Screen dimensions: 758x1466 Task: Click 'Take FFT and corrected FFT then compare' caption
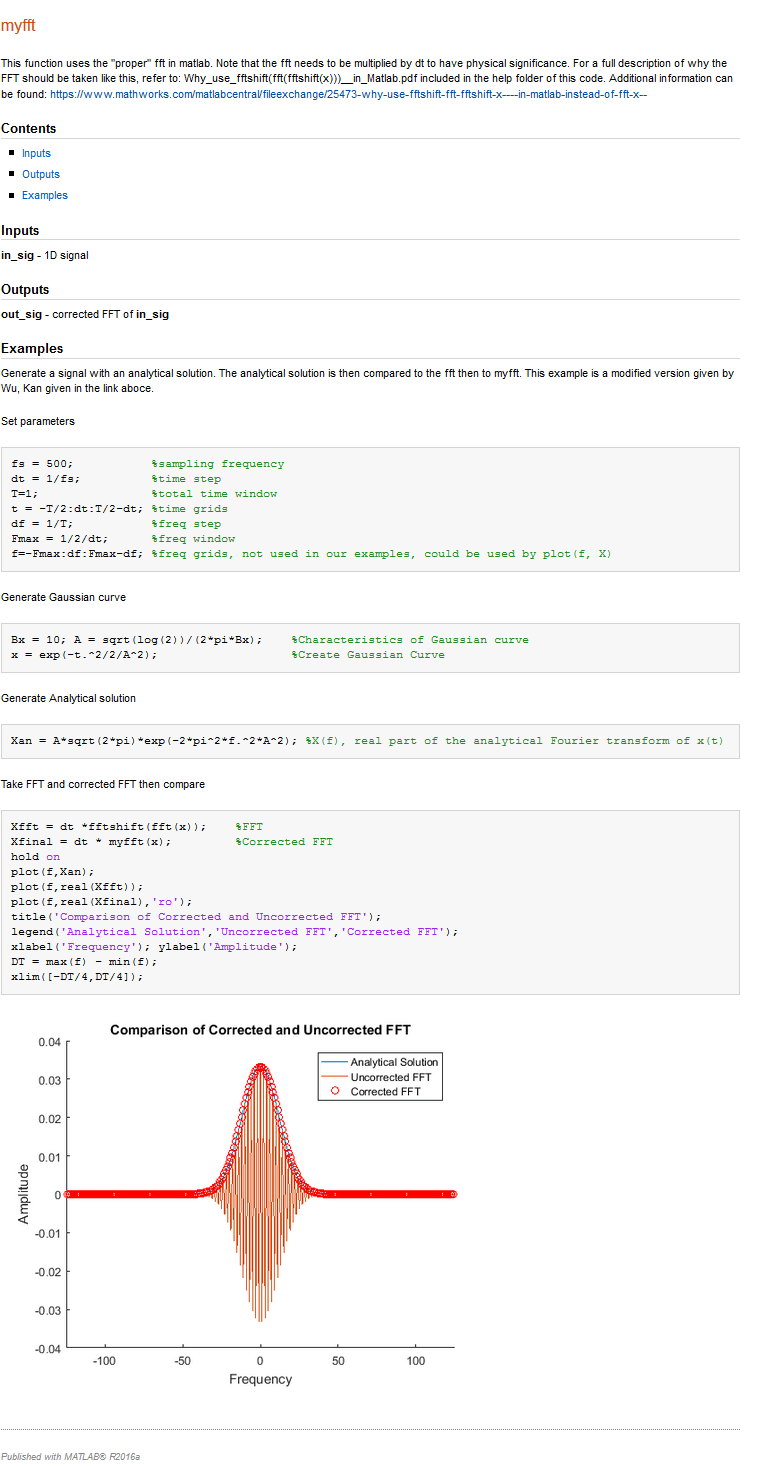103,784
